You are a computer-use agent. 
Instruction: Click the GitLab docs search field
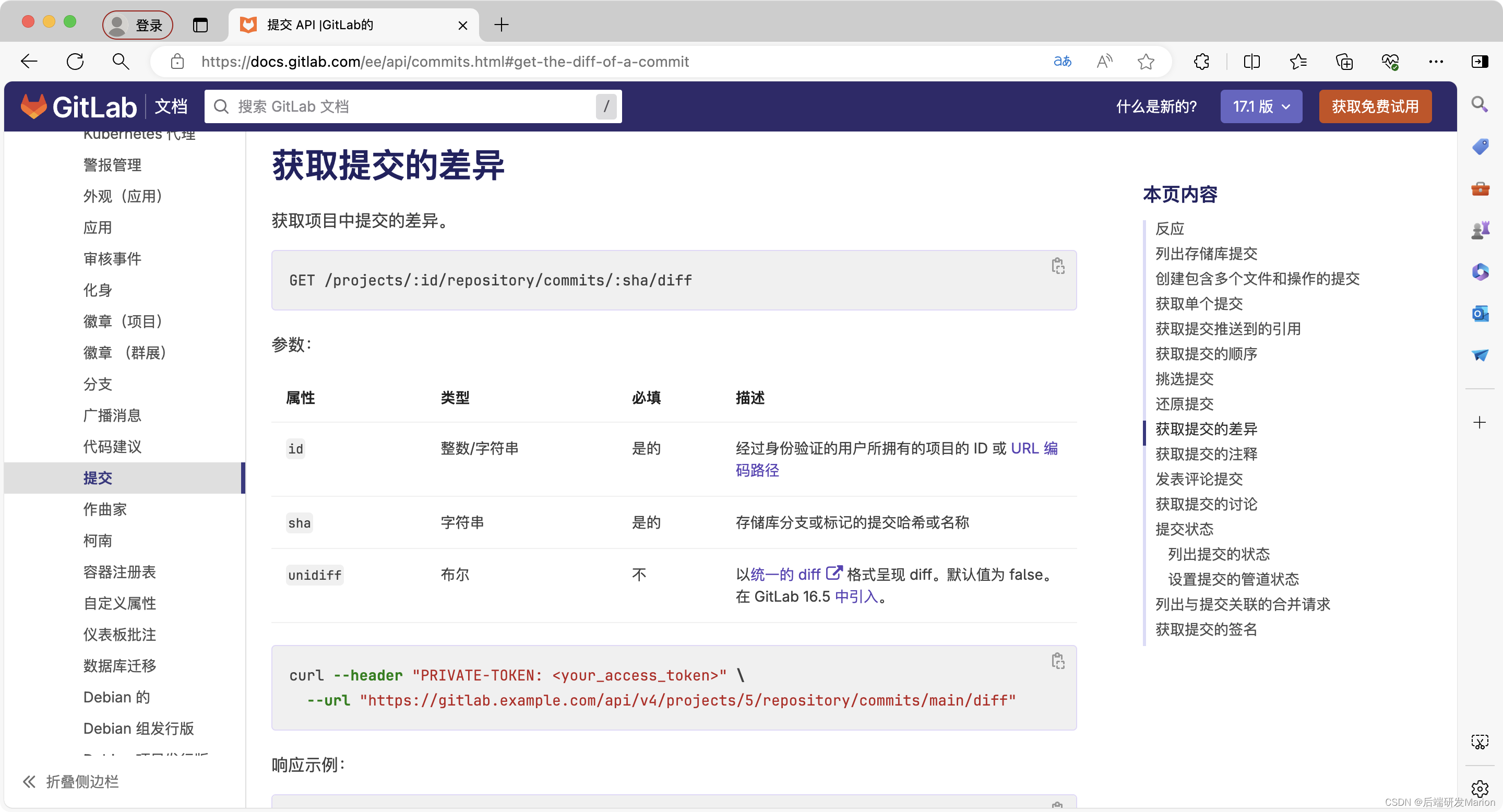pos(409,106)
